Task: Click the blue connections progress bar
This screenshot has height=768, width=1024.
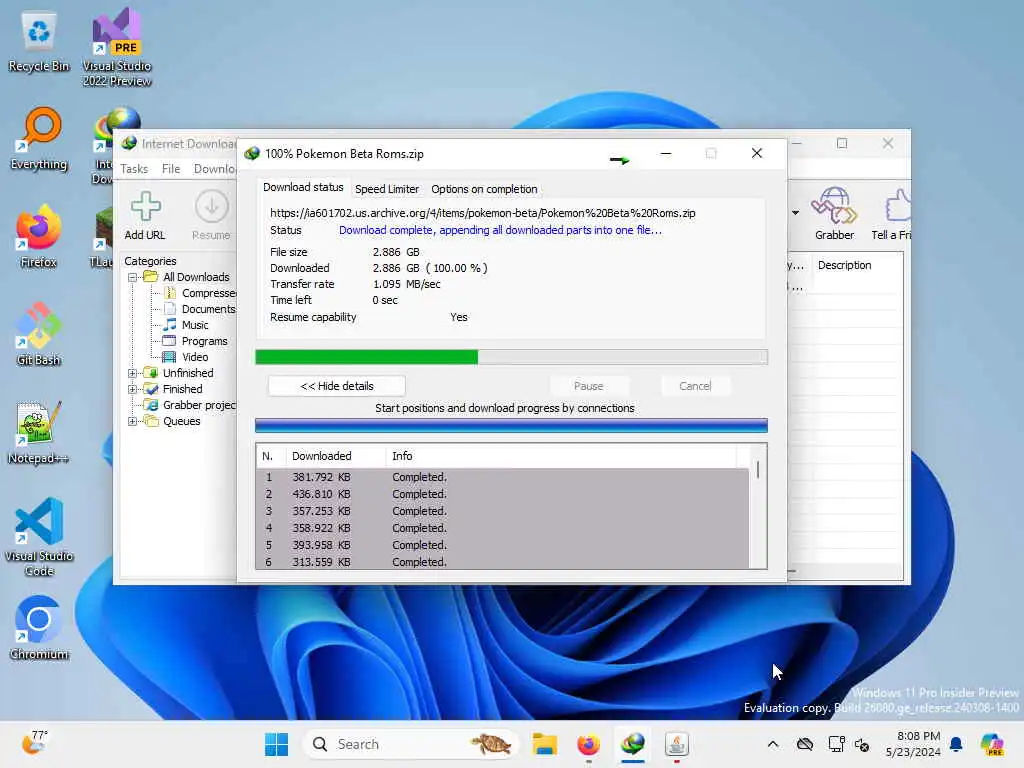Action: pos(511,426)
